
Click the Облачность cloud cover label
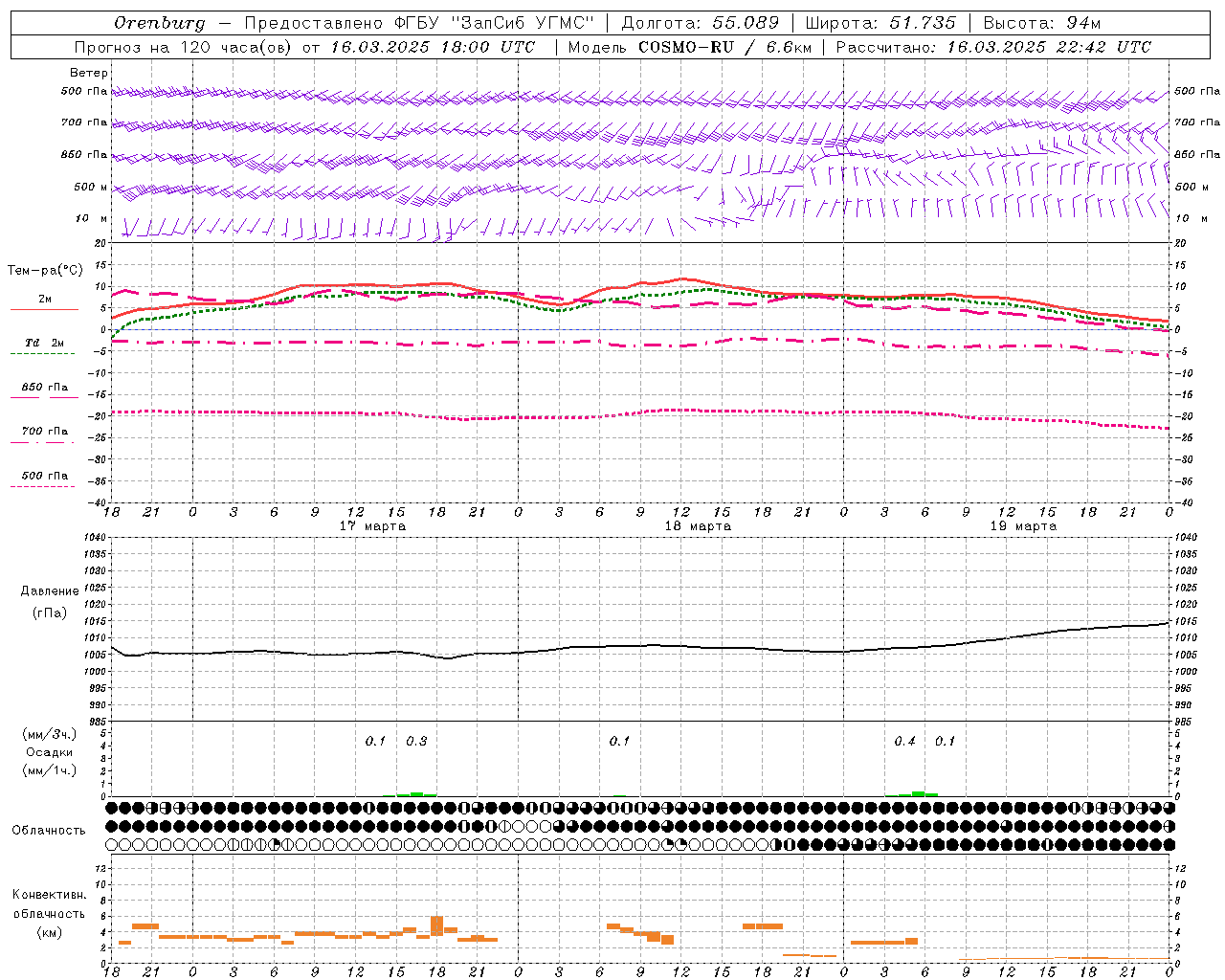point(49,831)
